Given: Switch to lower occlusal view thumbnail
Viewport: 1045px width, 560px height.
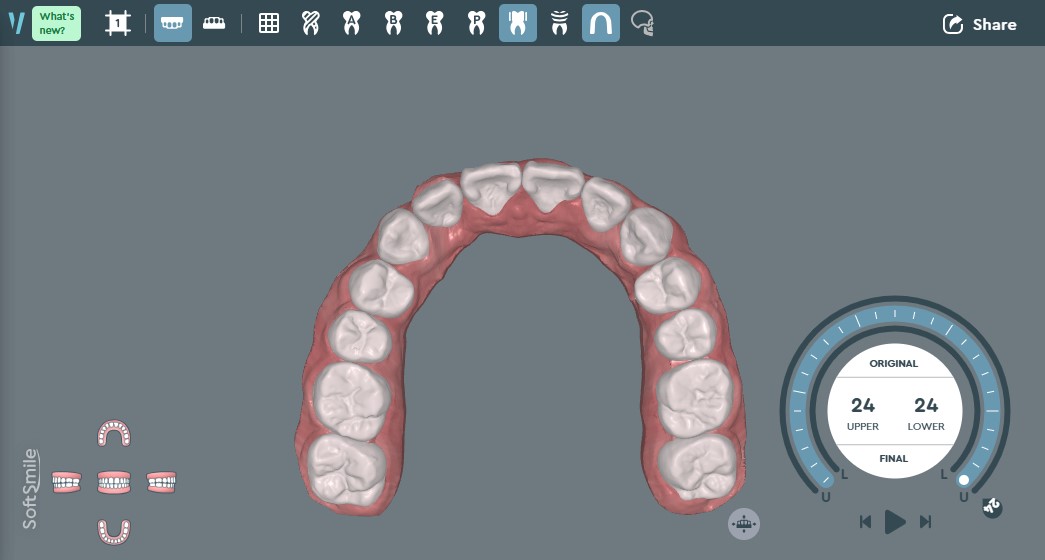Looking at the screenshot, I should (x=114, y=530).
